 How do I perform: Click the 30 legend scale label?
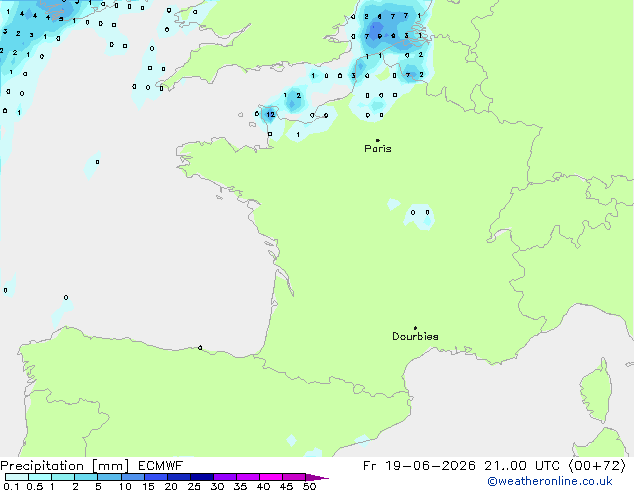[x=217, y=486]
